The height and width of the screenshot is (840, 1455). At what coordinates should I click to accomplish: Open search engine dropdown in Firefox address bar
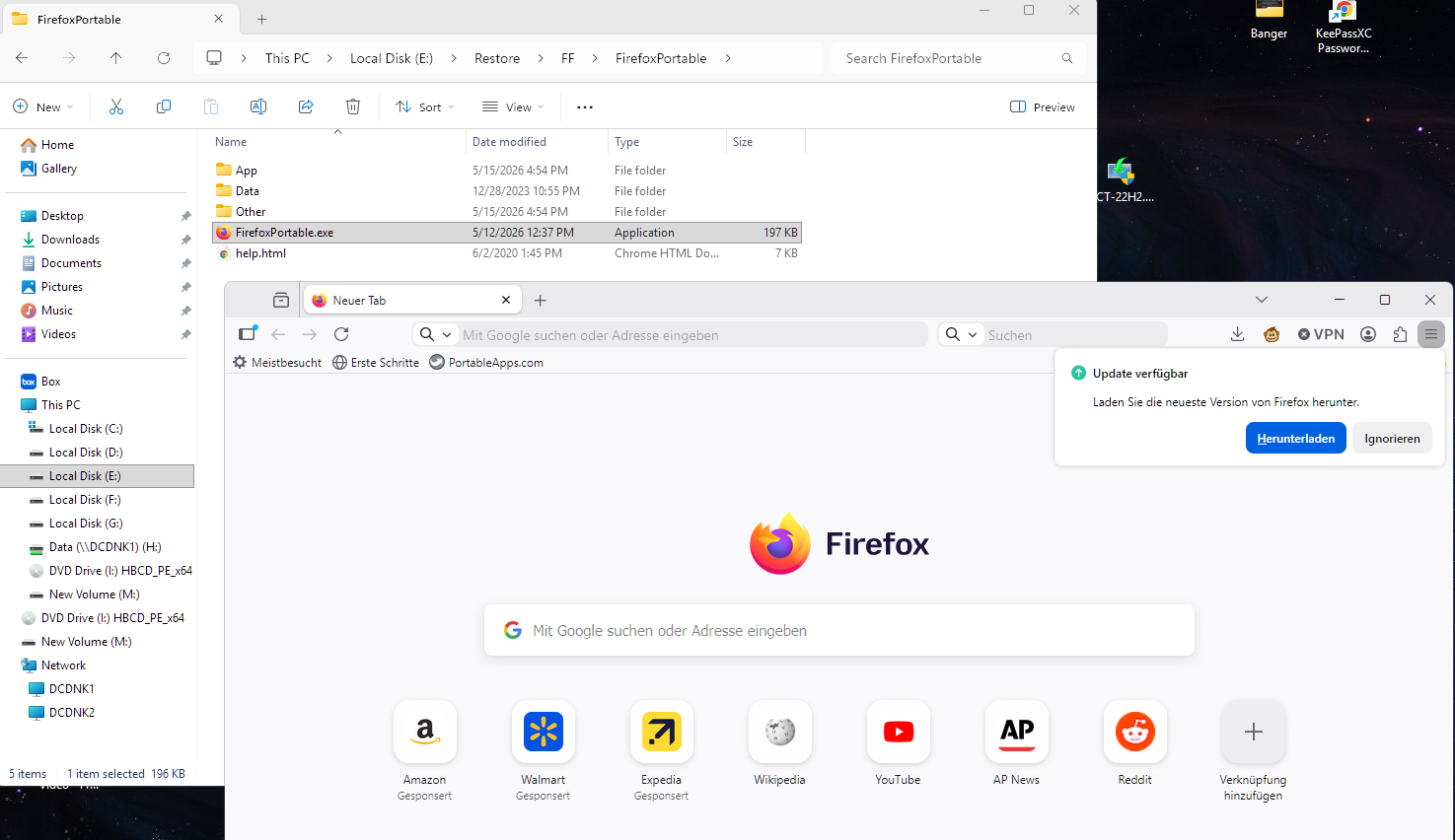tap(436, 334)
